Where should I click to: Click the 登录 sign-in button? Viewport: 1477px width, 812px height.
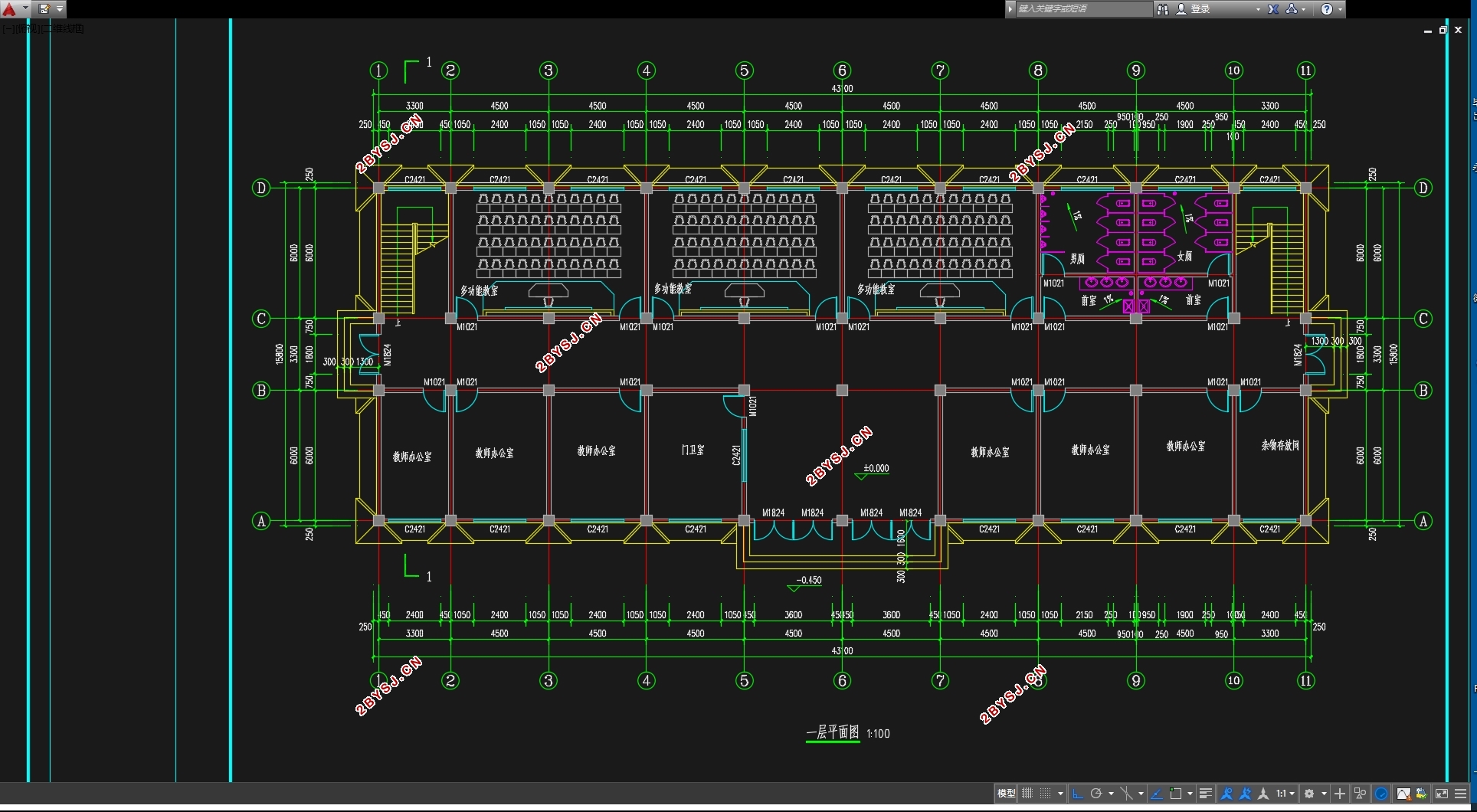1194,9
